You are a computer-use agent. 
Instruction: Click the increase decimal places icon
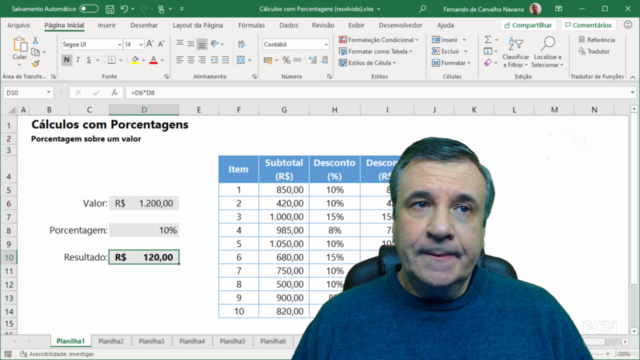[x=313, y=60]
